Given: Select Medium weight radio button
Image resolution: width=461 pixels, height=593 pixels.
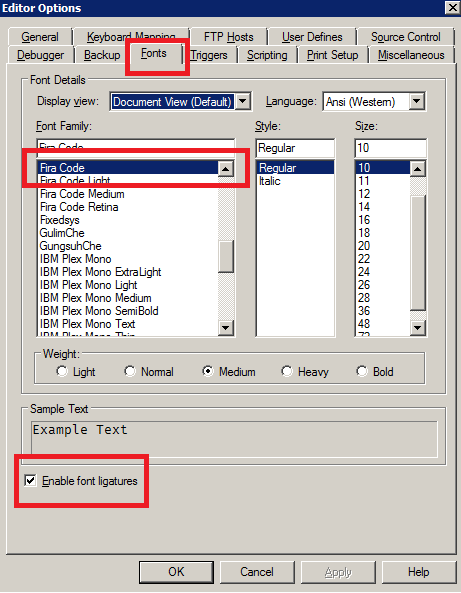Looking at the screenshot, I should (208, 371).
